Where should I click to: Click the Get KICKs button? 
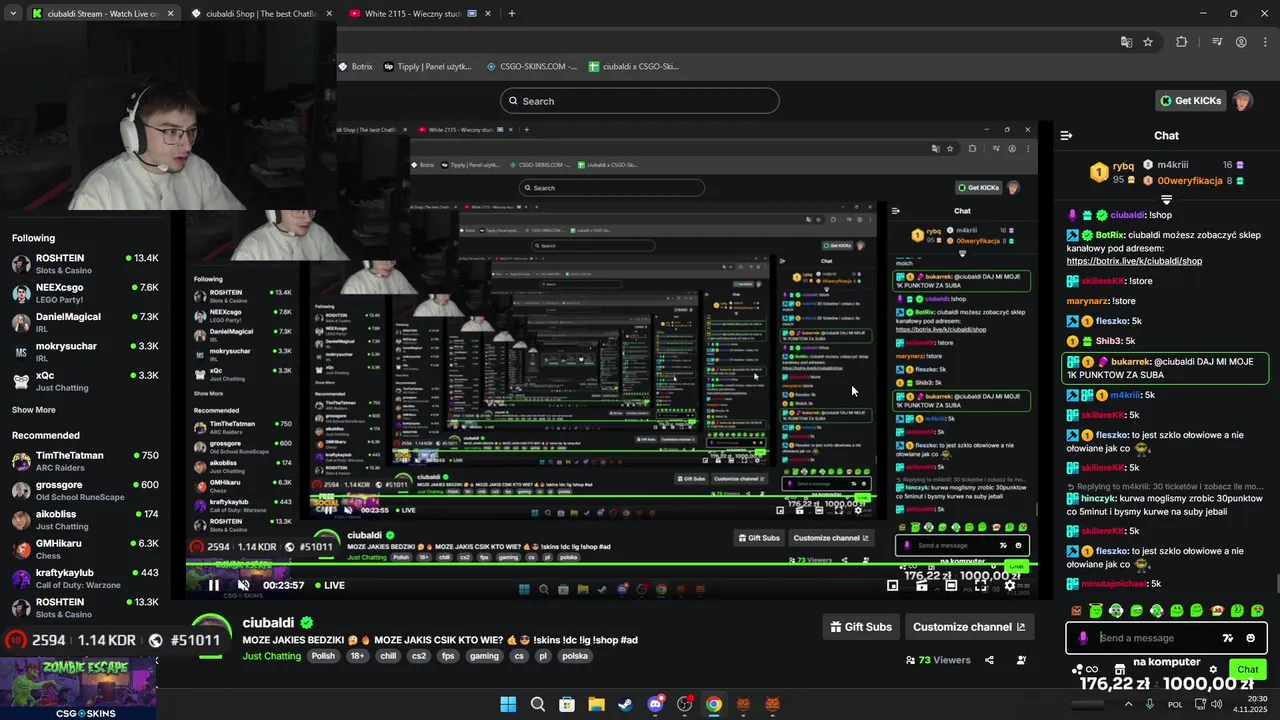click(x=1190, y=101)
